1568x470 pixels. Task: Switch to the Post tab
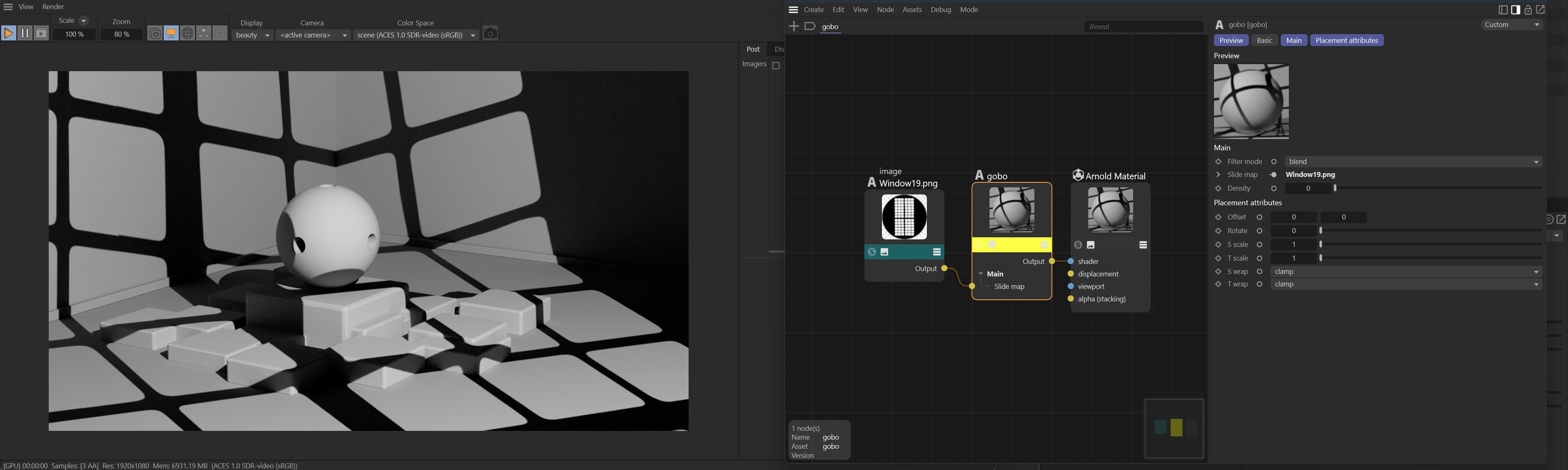(753, 49)
